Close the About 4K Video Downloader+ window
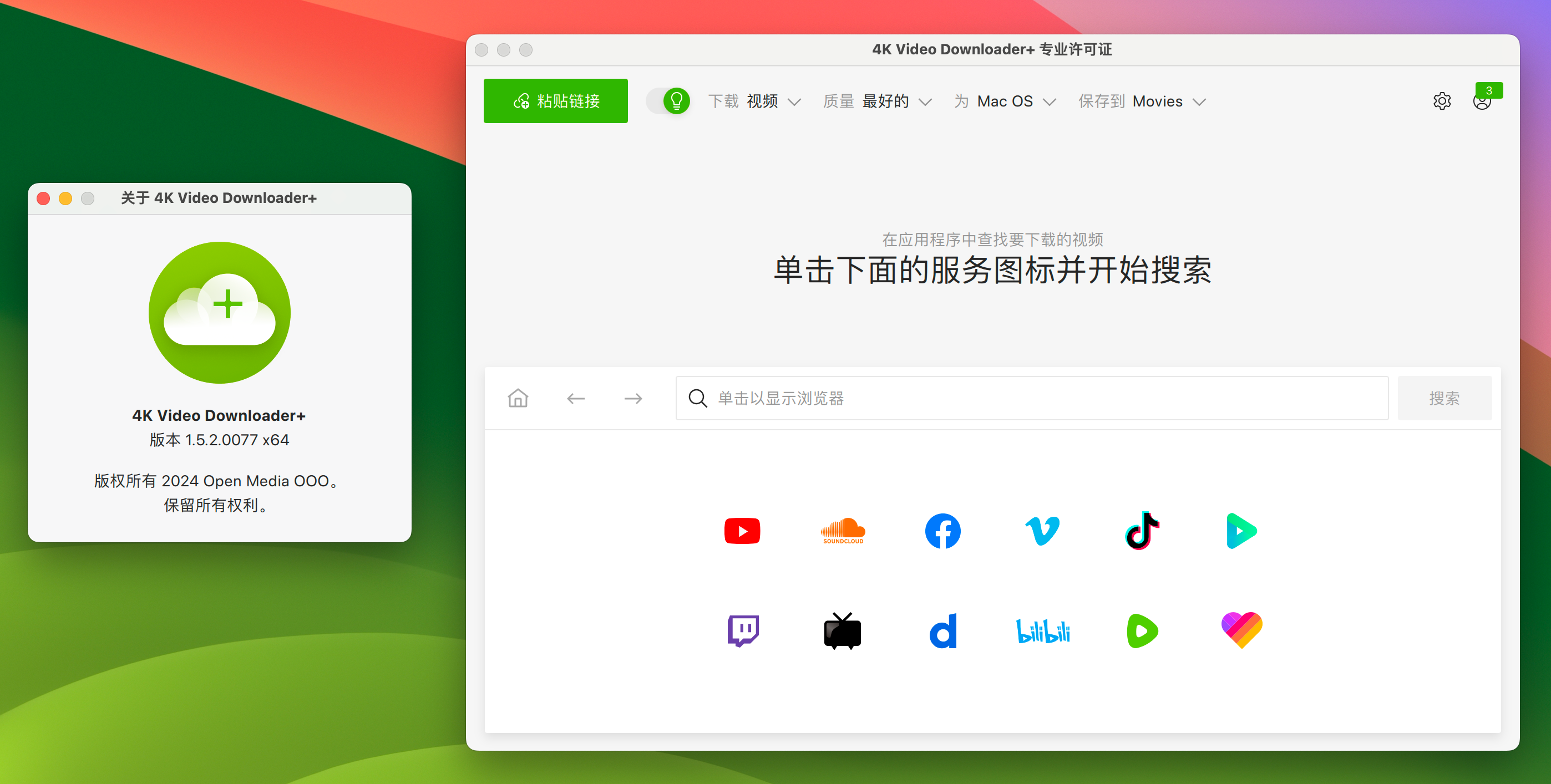This screenshot has height=784, width=1551. tap(43, 198)
